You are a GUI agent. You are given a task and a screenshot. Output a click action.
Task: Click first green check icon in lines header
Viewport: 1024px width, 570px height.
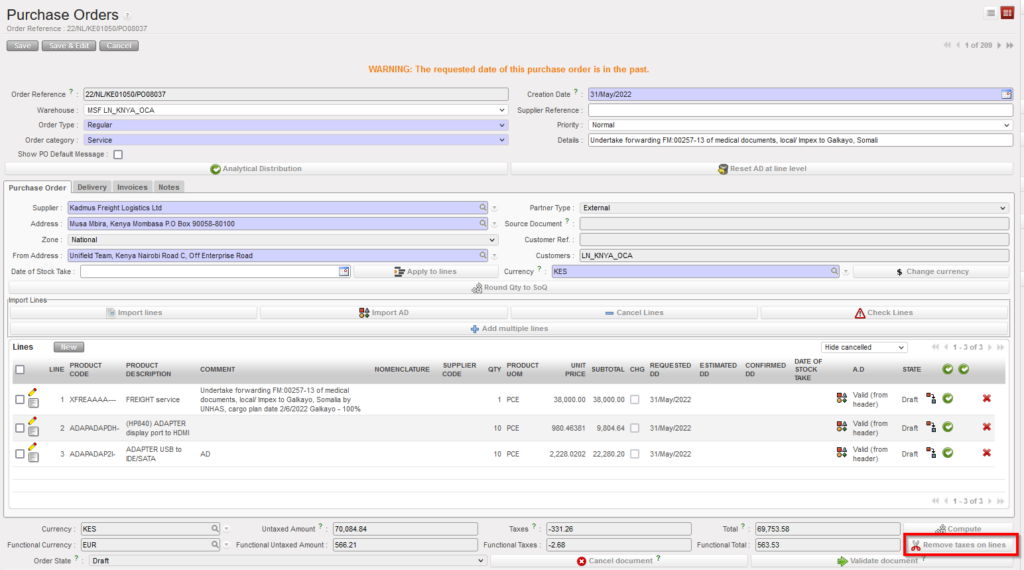pyautogui.click(x=948, y=370)
